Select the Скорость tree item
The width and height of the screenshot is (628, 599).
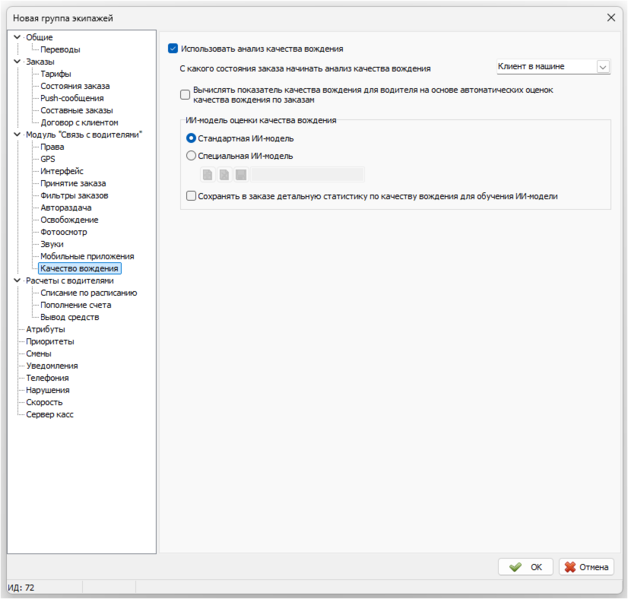tap(44, 402)
